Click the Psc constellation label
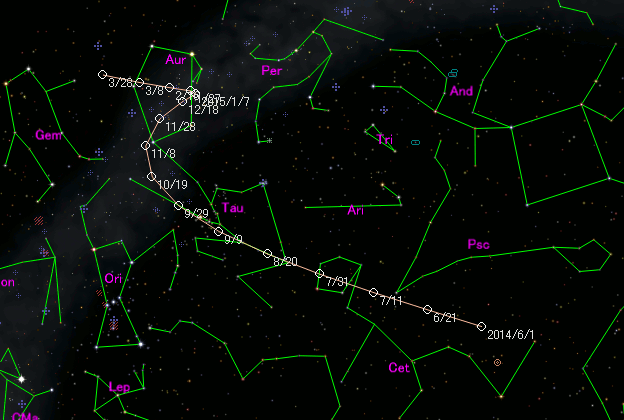The image size is (624, 420). tap(478, 244)
